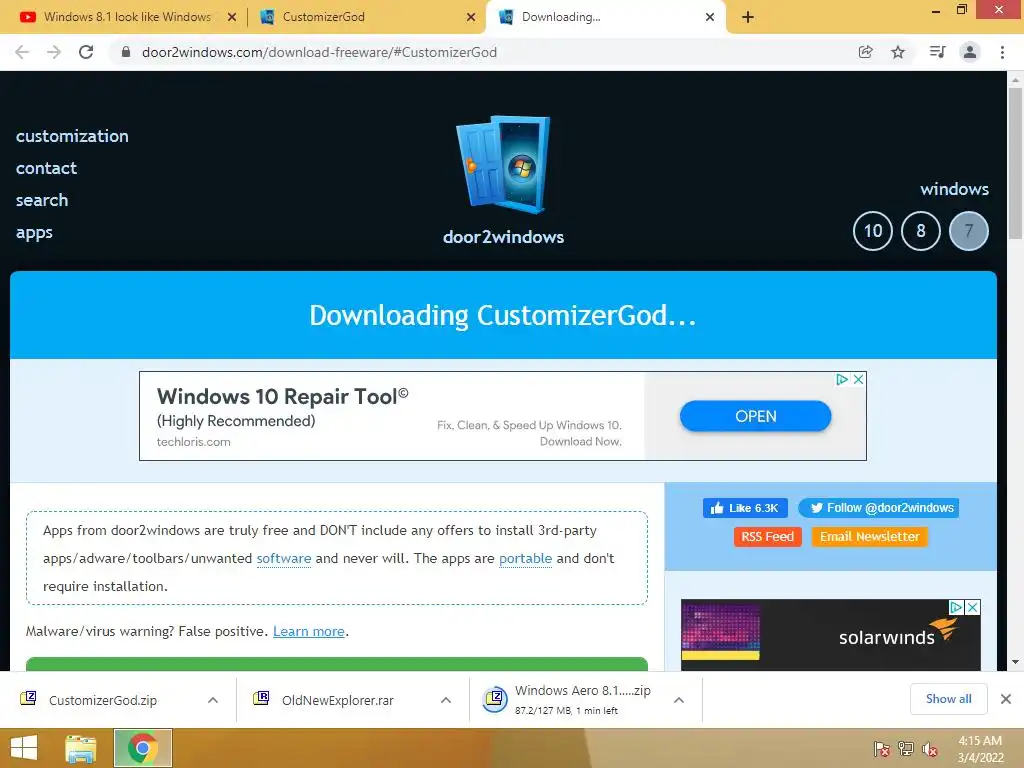Open a new tab with the plus button
The width and height of the screenshot is (1024, 768).
click(748, 17)
